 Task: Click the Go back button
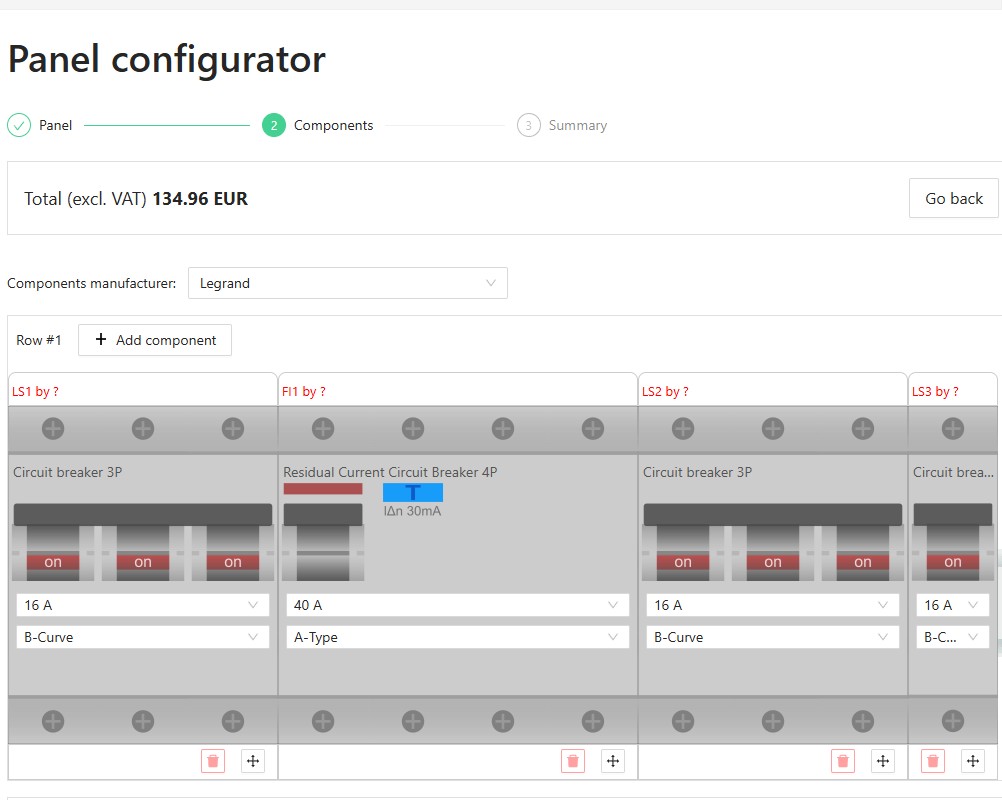click(x=953, y=199)
